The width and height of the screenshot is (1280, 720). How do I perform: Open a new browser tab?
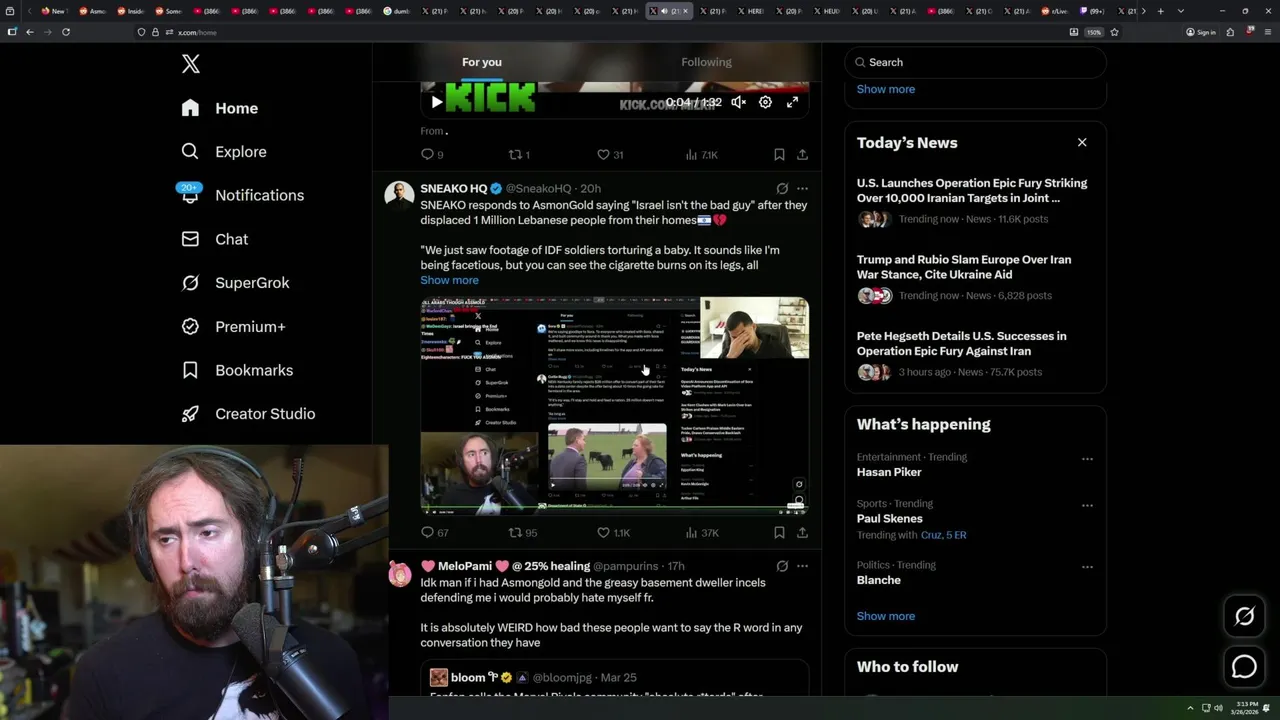point(1160,11)
